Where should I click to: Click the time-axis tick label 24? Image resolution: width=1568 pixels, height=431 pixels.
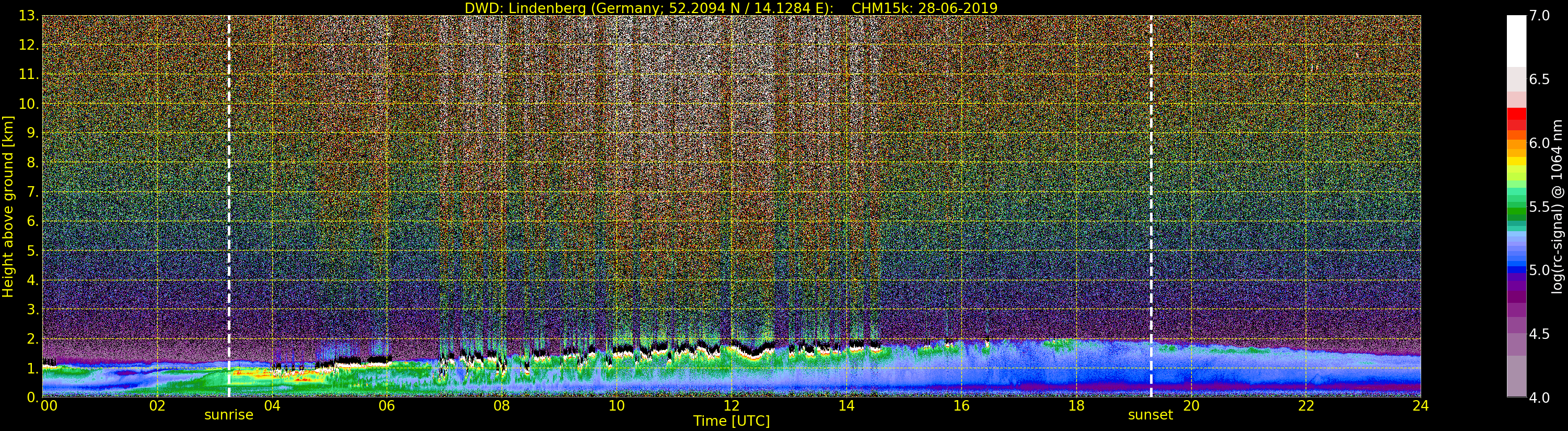[1421, 406]
